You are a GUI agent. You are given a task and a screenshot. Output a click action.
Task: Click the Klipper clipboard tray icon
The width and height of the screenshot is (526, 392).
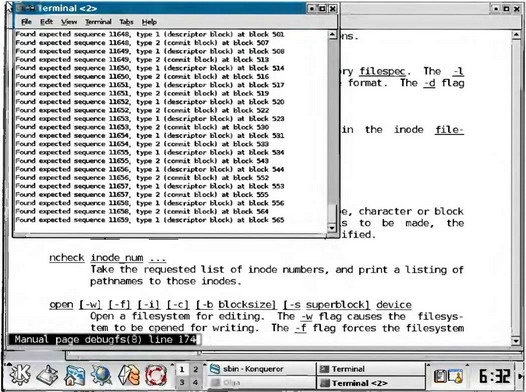click(x=439, y=376)
